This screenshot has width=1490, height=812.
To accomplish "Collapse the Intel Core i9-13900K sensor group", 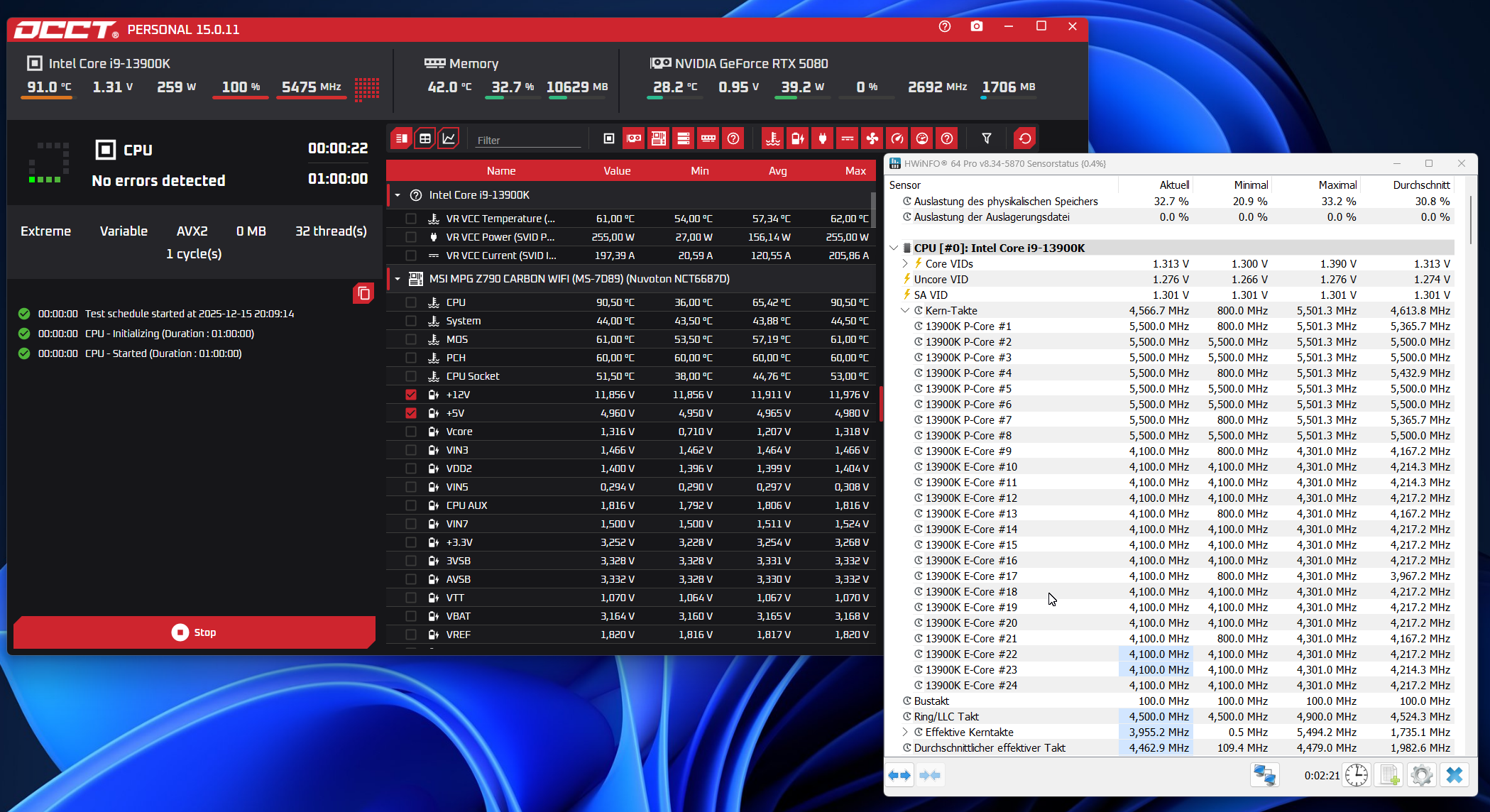I will pos(398,195).
